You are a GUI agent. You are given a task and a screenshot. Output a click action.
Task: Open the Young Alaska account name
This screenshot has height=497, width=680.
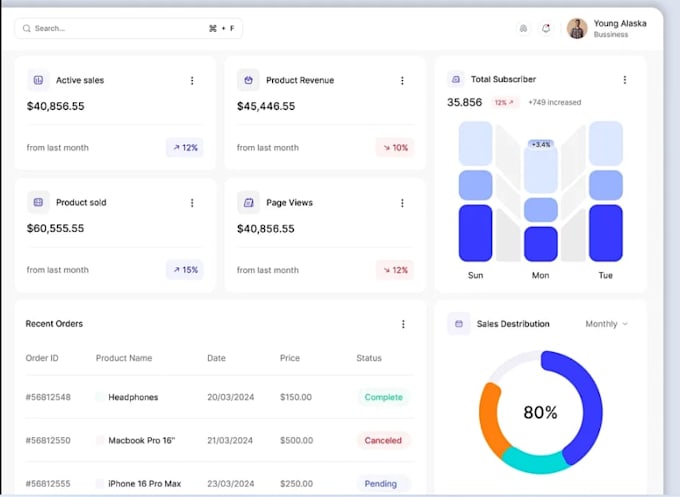[x=620, y=23]
